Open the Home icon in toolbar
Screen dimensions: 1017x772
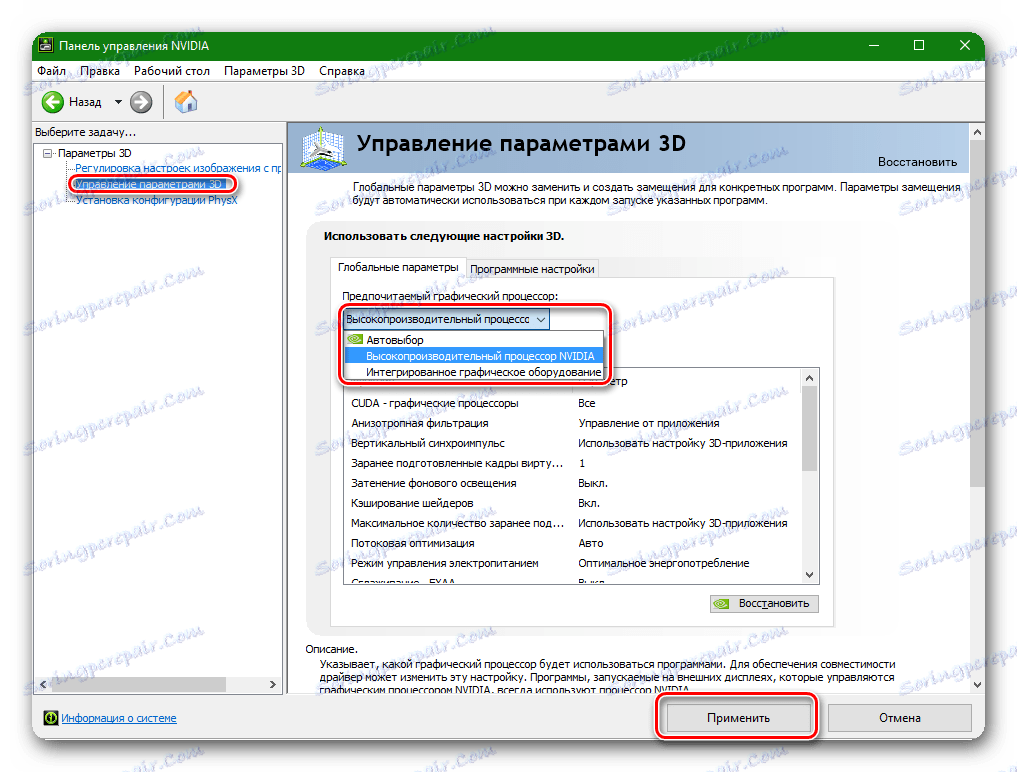pyautogui.click(x=186, y=101)
